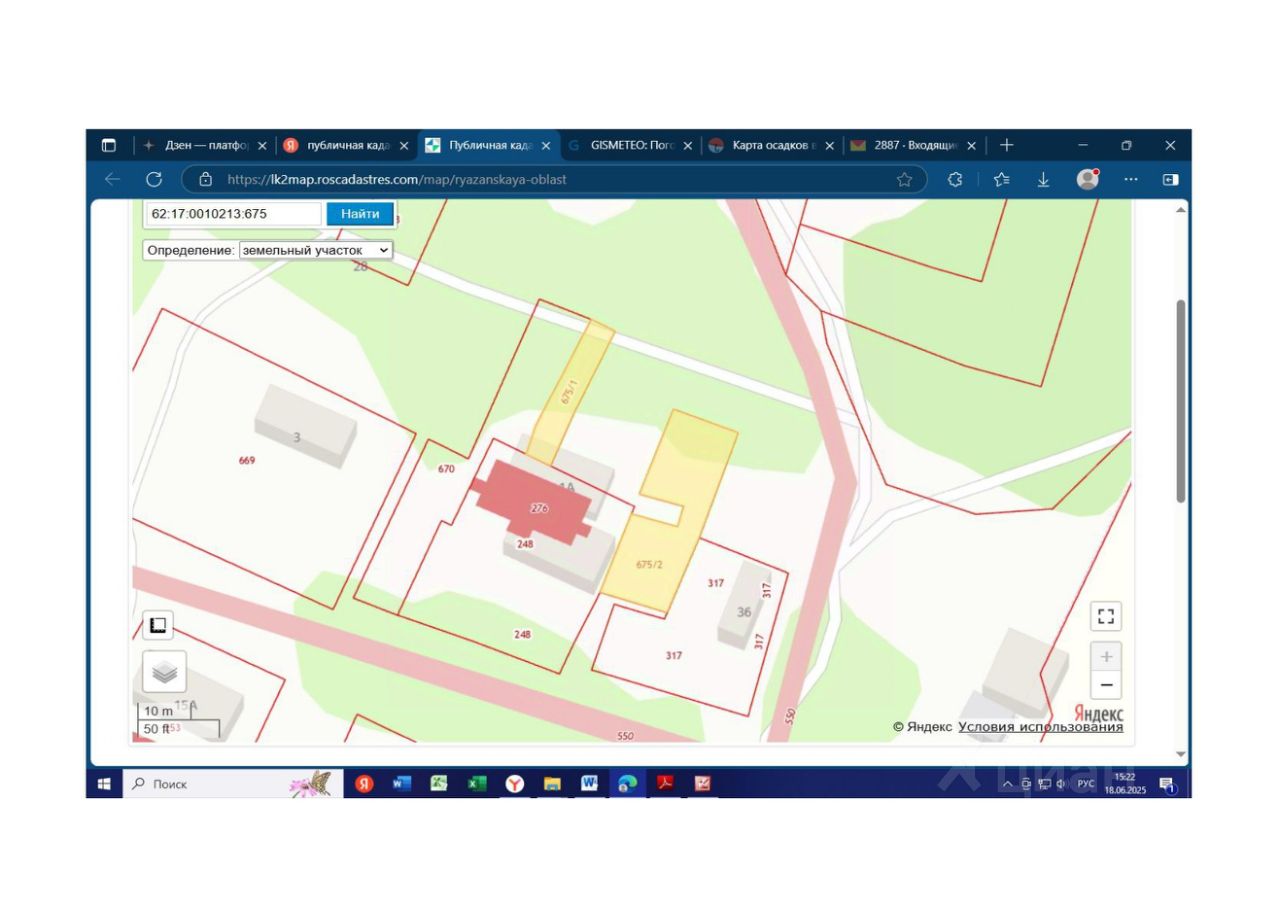This screenshot has width=1280, height=905.
Task: Open File Explorer from the taskbar
Action: coord(552,784)
